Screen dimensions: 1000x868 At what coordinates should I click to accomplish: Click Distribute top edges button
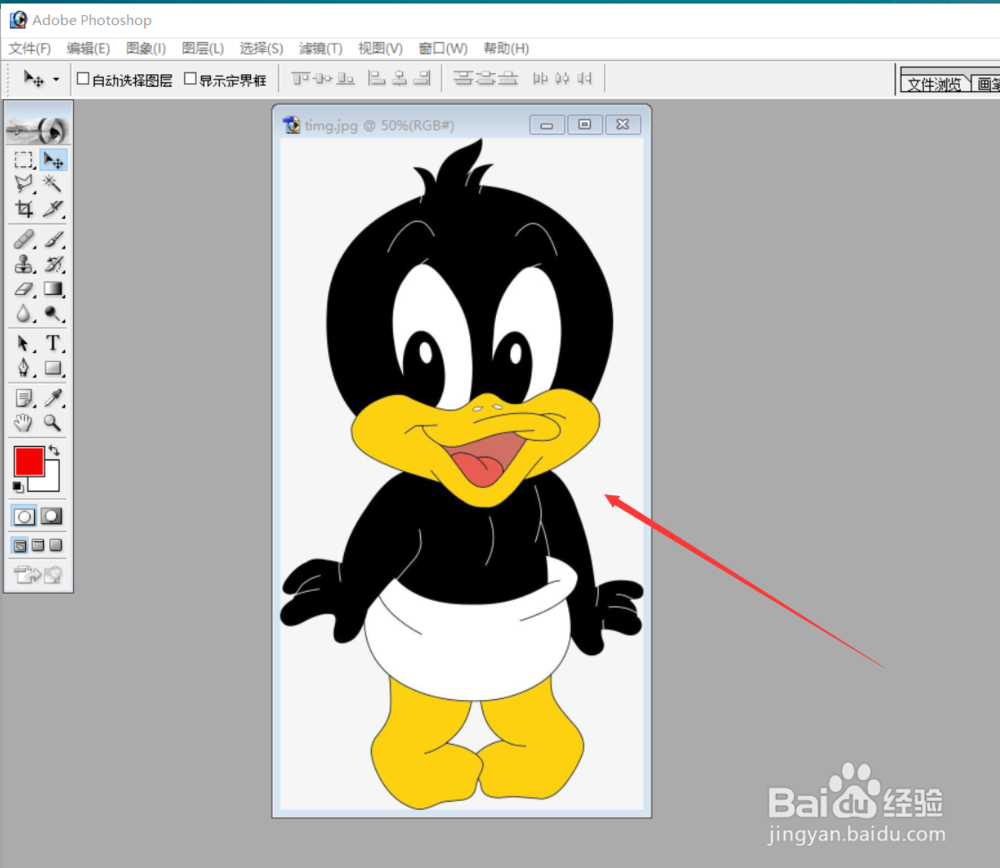point(462,78)
